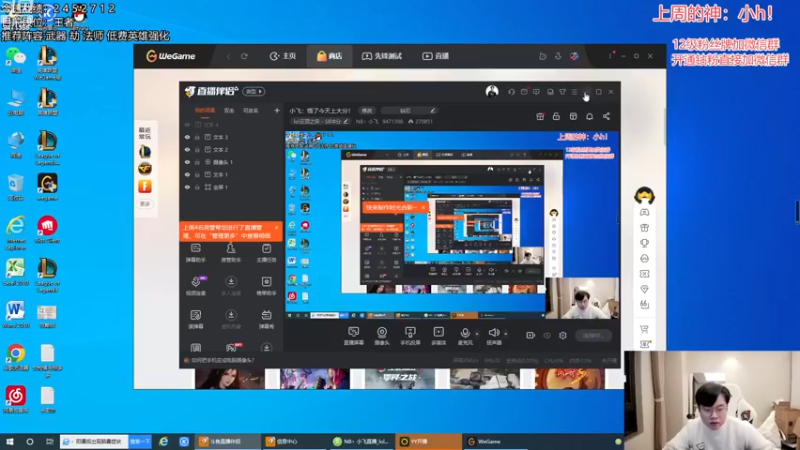800x450 pixels.
Task: Open YY开播 taskbar button
Action: point(430,442)
